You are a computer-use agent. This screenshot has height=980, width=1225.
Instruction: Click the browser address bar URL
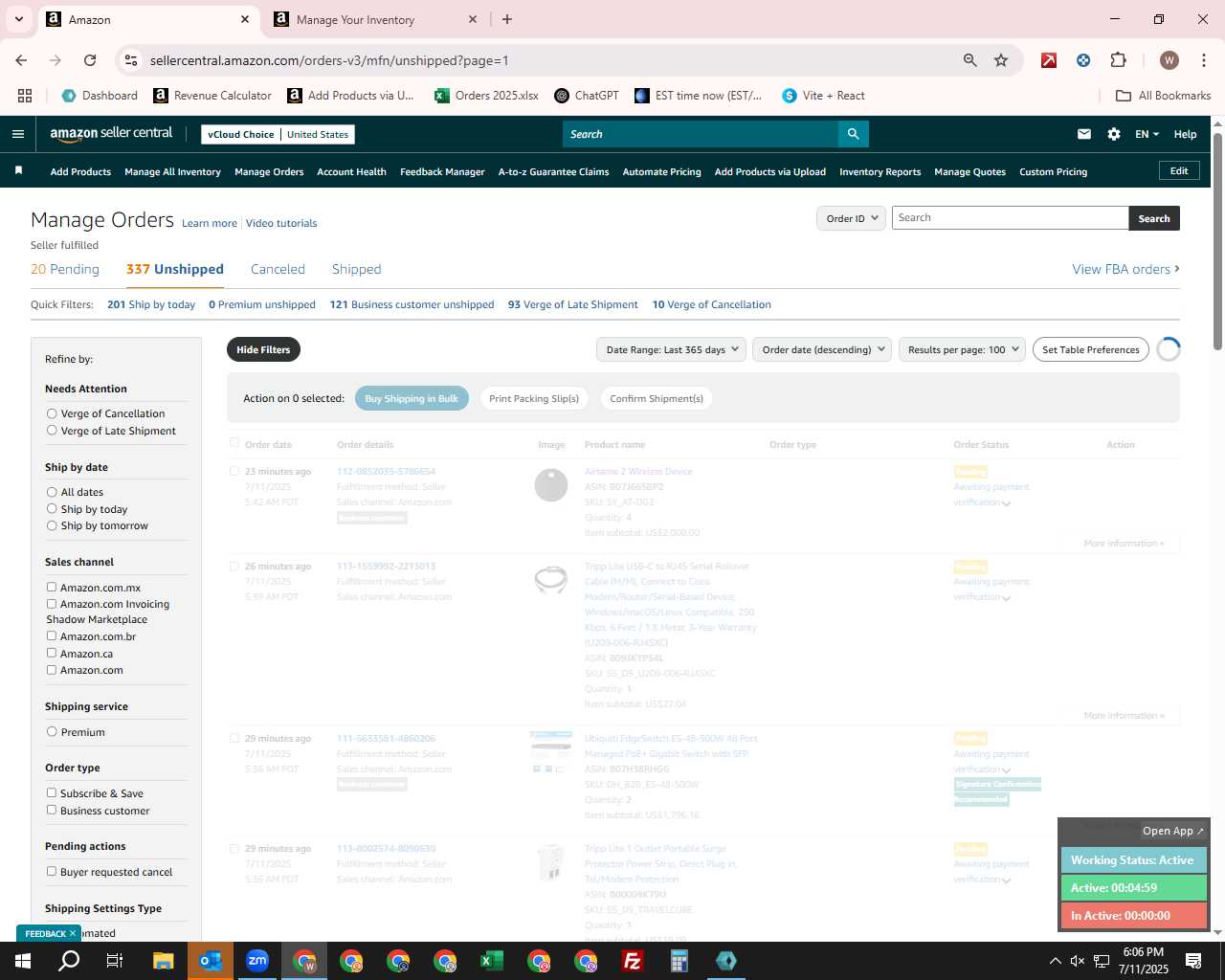coord(329,60)
